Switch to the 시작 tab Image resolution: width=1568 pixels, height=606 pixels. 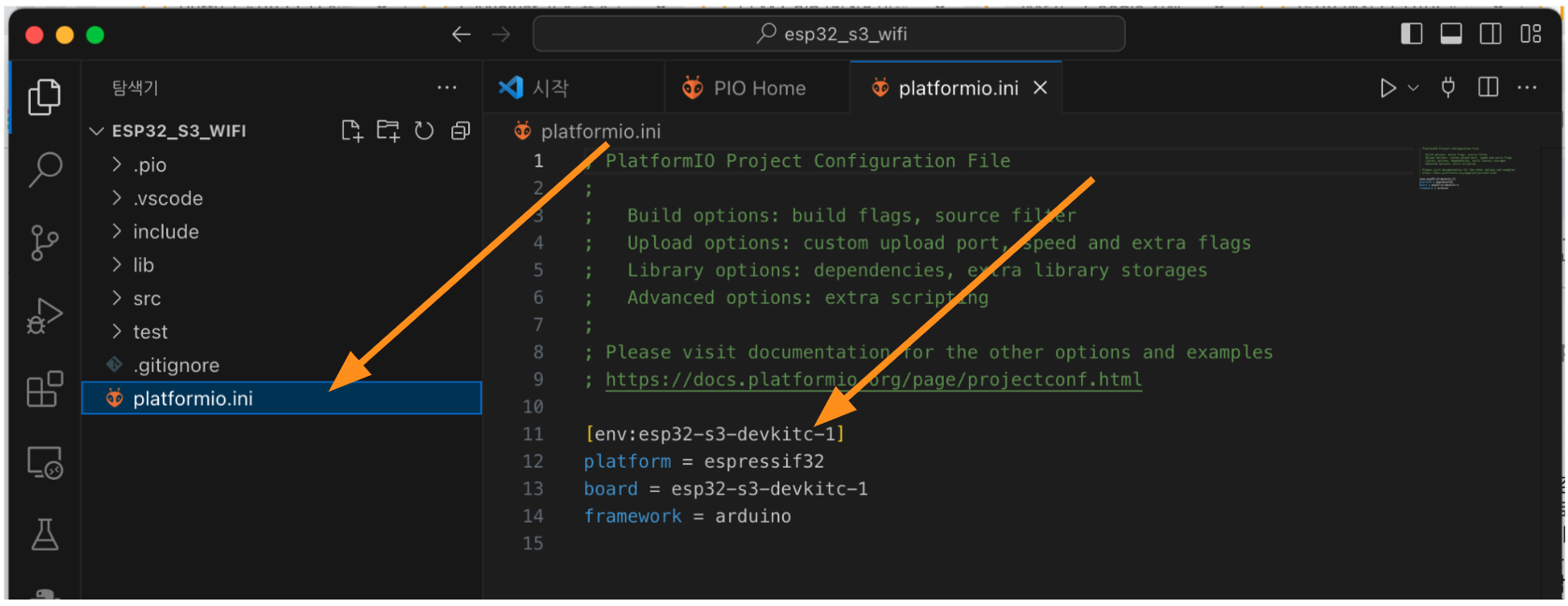tap(574, 88)
